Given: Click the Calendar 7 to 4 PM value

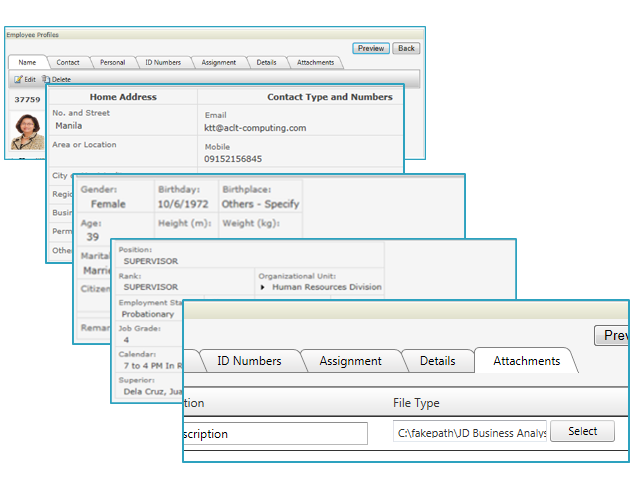Looking at the screenshot, I should tap(153, 366).
